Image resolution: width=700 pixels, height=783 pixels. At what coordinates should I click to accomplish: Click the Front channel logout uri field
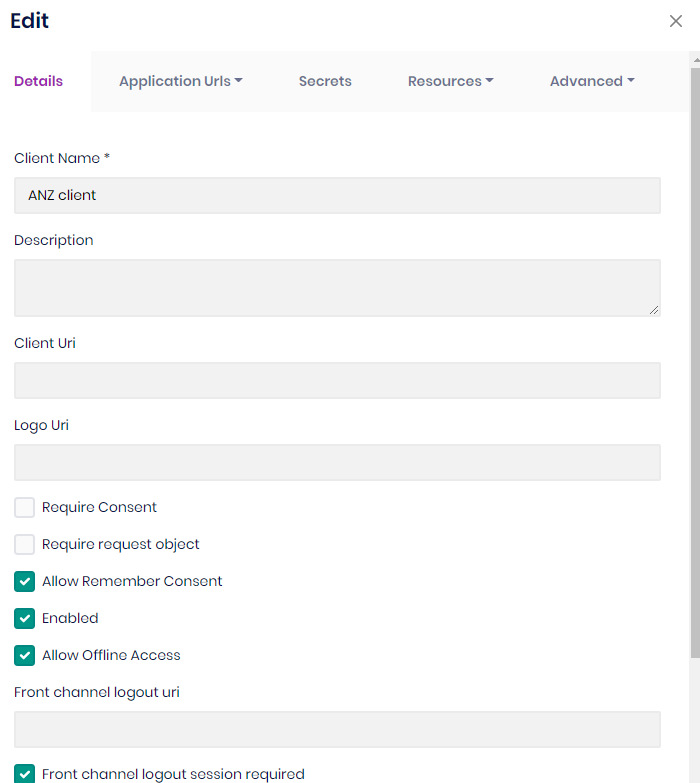click(x=337, y=729)
